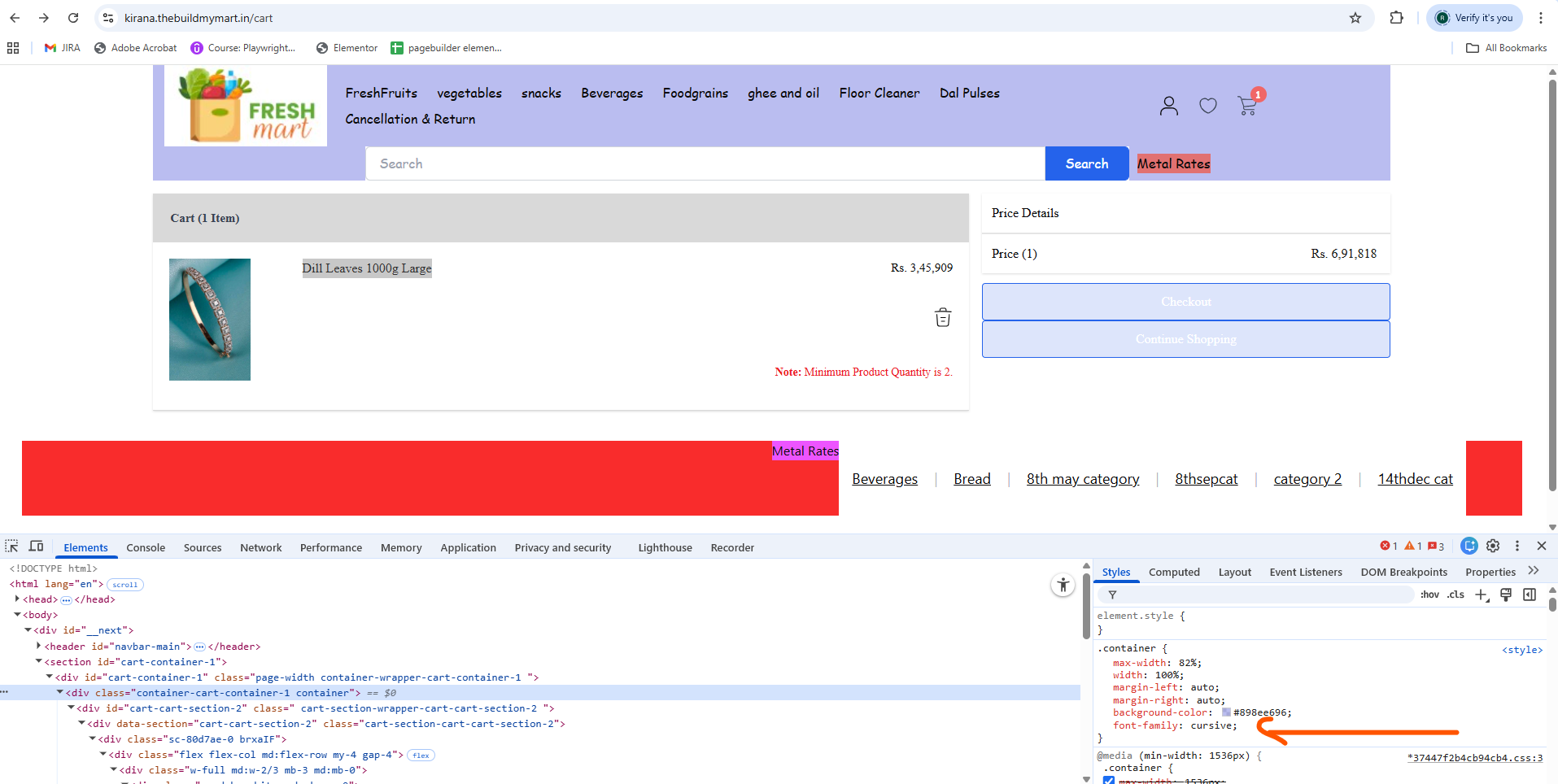Click the new style rule plus icon
This screenshot has width=1558, height=784.
pos(1482,595)
